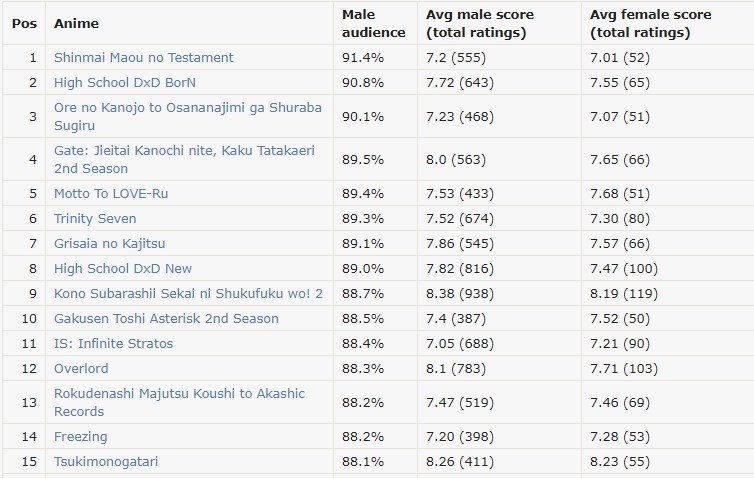Image resolution: width=754 pixels, height=478 pixels.
Task: Open Overlord anime link
Action: (x=81, y=368)
